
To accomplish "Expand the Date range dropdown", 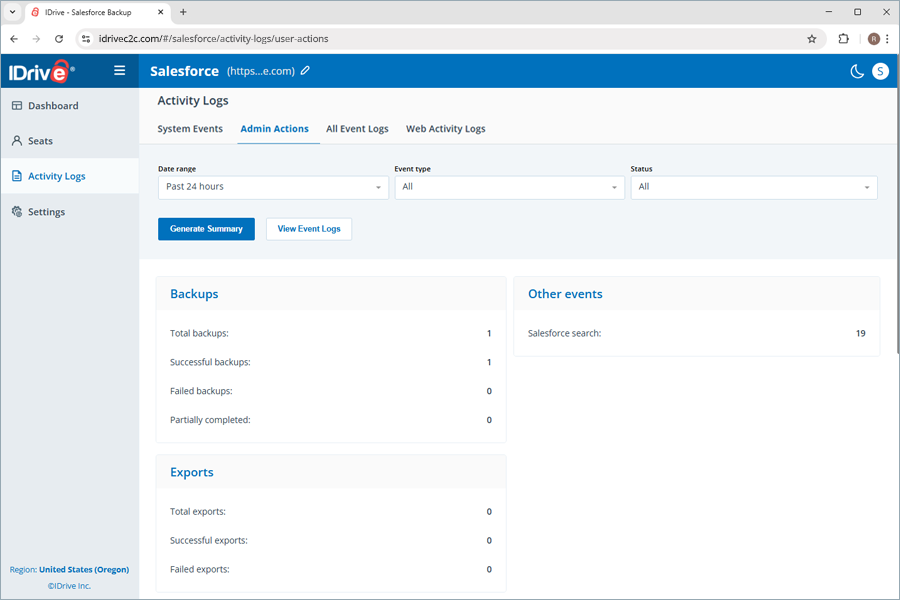I will (273, 187).
